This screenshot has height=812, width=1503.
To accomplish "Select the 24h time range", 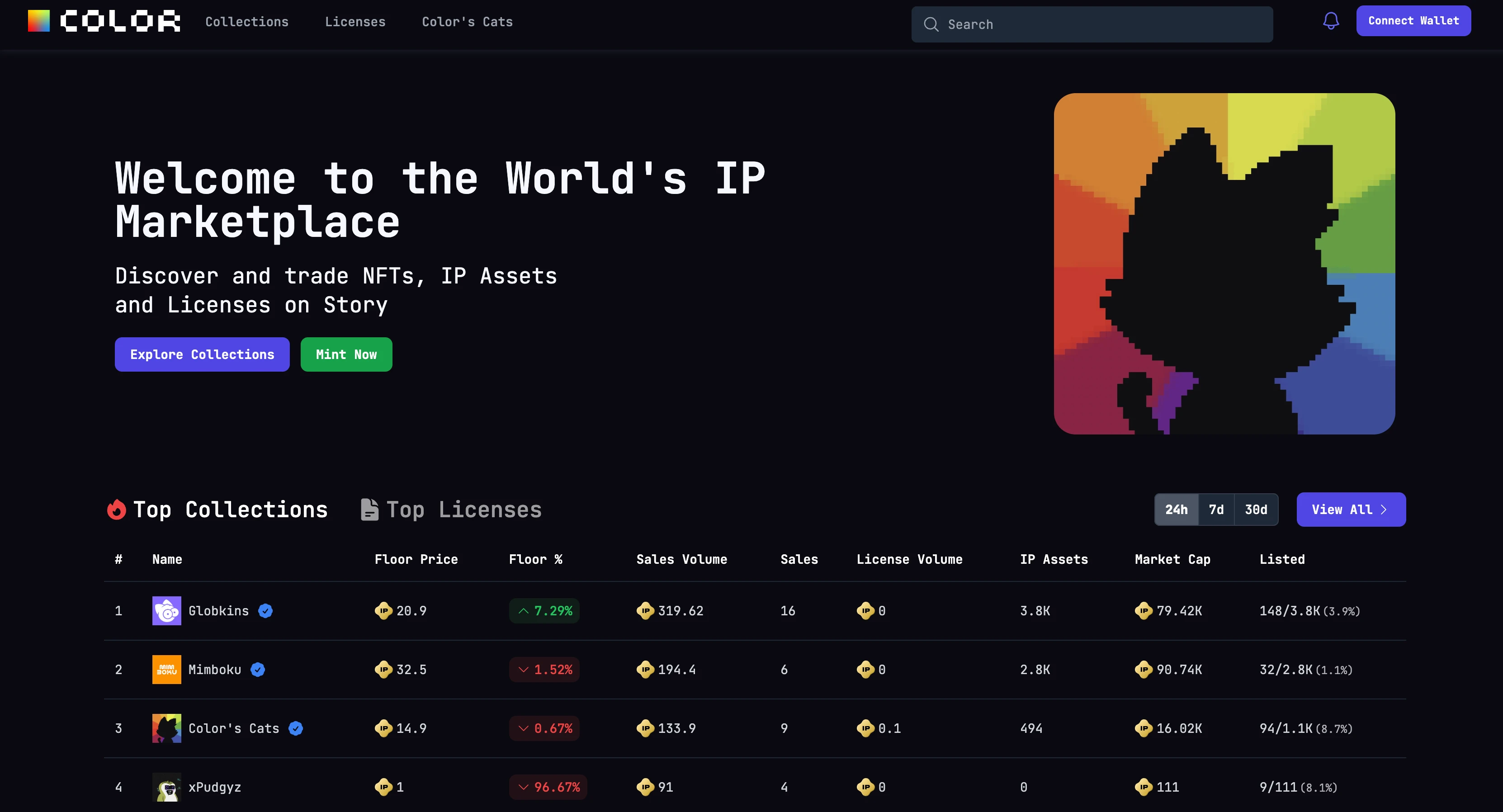I will tap(1176, 509).
